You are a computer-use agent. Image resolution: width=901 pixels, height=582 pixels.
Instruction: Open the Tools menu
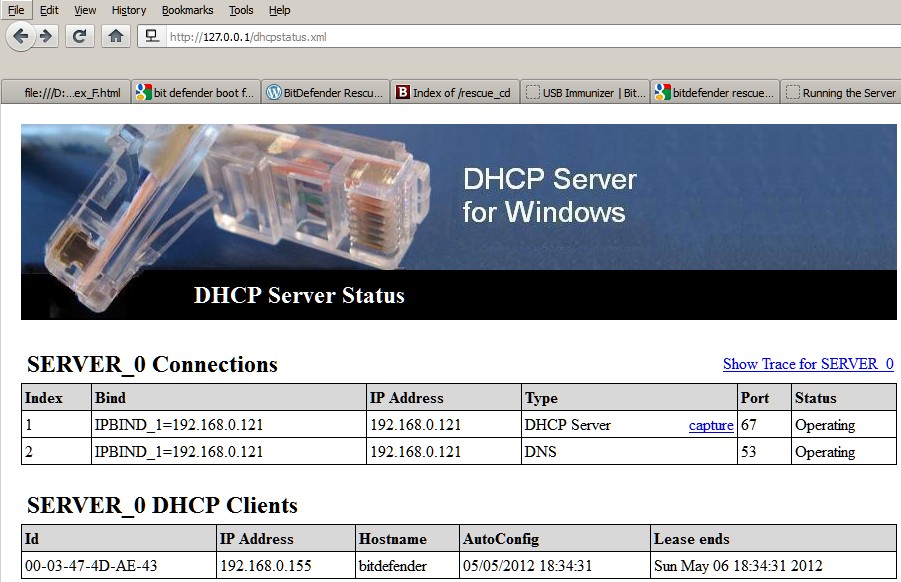pyautogui.click(x=241, y=10)
